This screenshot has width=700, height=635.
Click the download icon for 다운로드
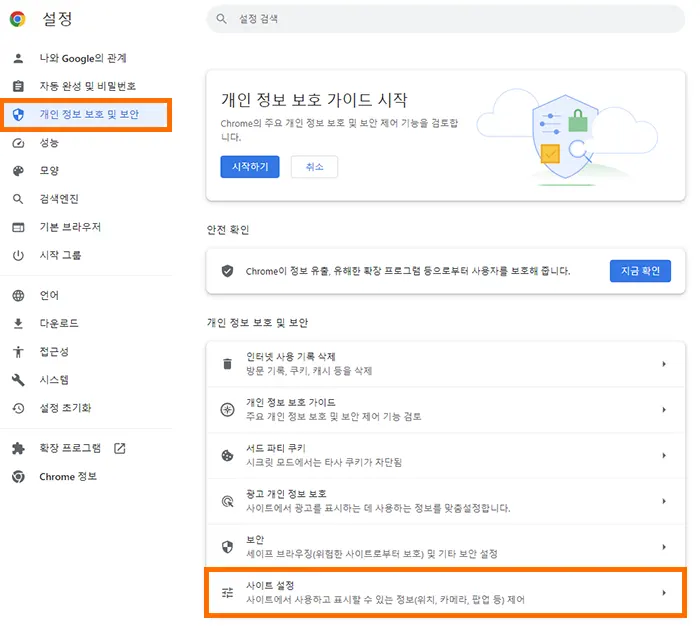click(18, 323)
